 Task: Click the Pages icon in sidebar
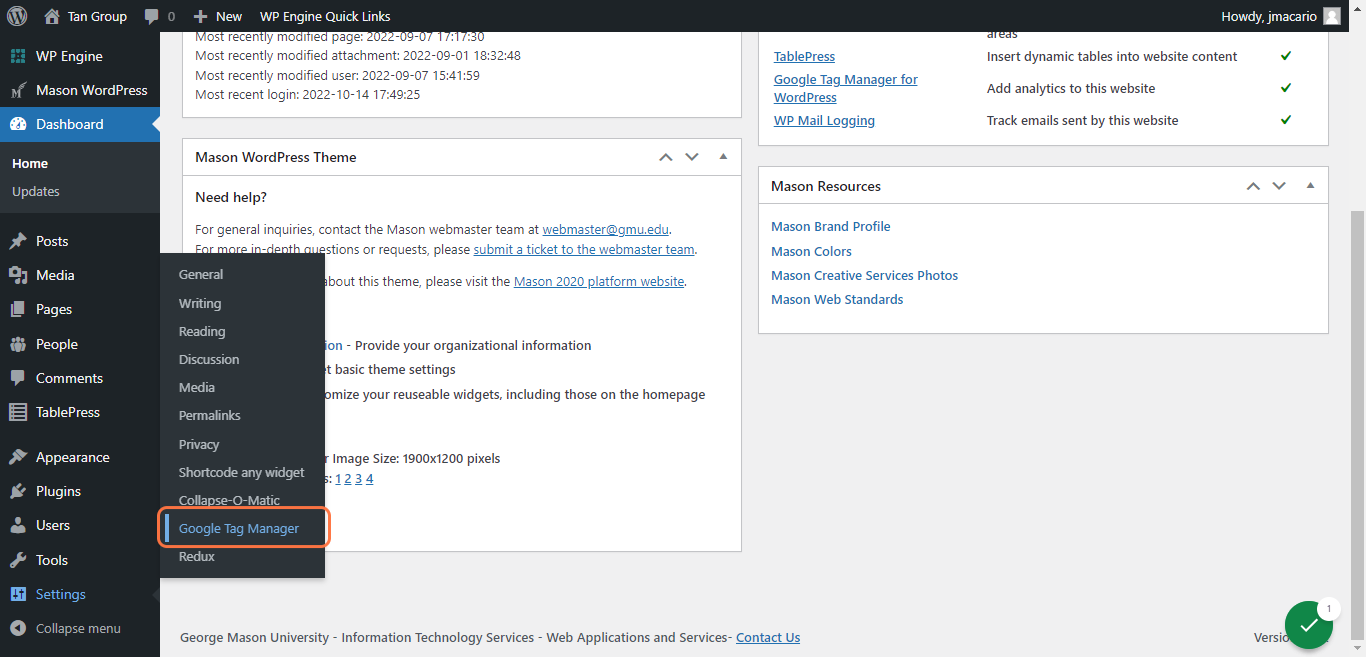coord(18,309)
